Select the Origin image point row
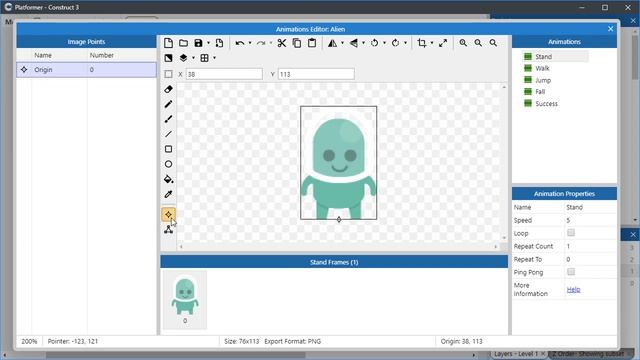640x360 pixels. (87, 70)
